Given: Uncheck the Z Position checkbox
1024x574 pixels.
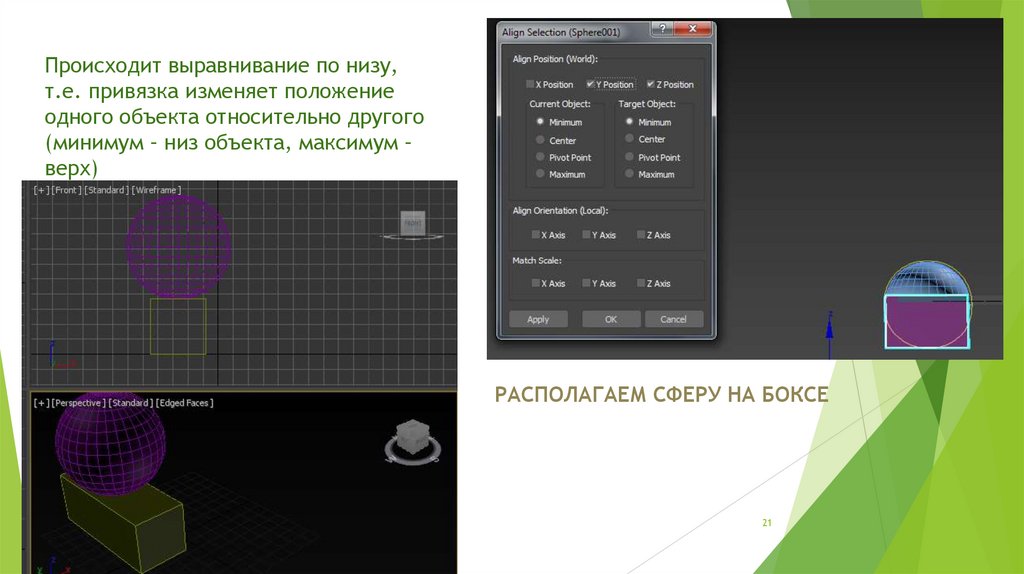Looking at the screenshot, I should click(x=650, y=84).
